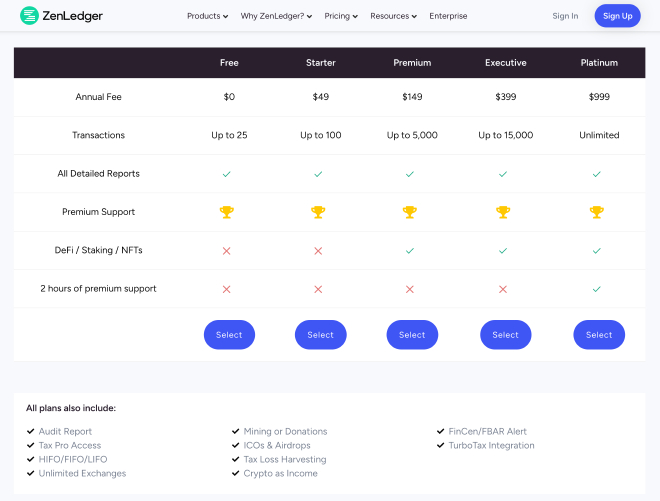Open the Pricing dropdown
Viewport: 660px width, 501px height.
pyautogui.click(x=341, y=16)
